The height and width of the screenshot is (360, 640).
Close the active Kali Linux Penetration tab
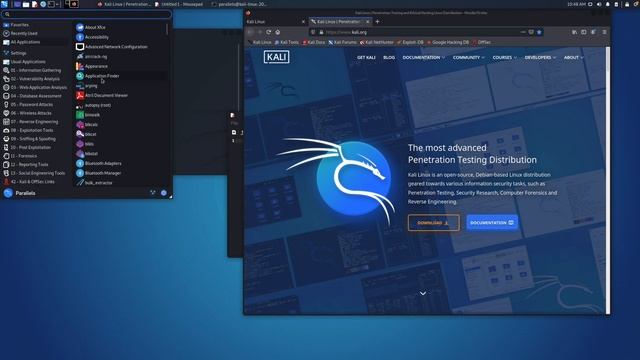coord(368,22)
